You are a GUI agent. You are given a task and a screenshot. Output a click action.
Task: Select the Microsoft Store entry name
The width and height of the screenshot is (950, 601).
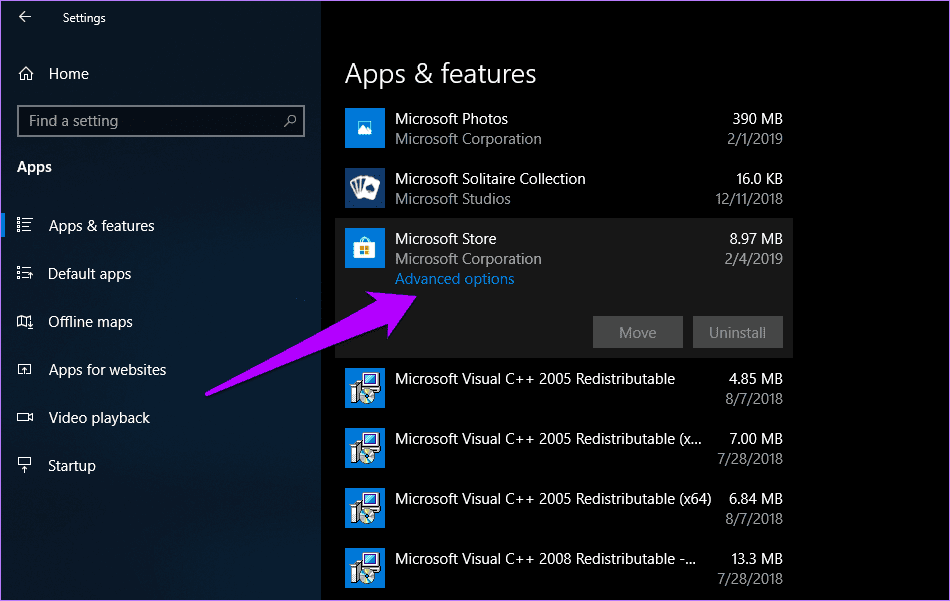[x=445, y=239]
